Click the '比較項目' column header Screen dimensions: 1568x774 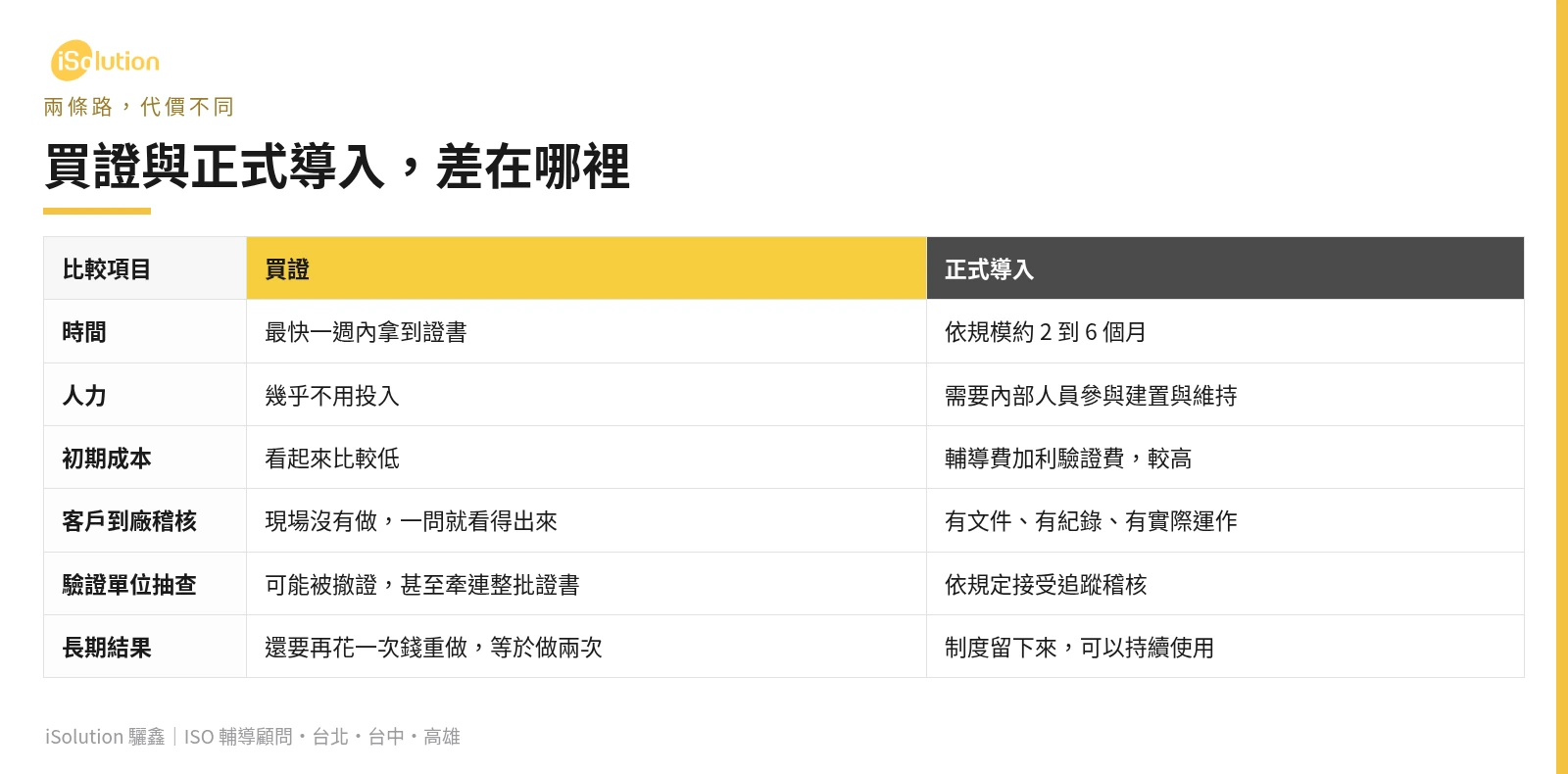click(145, 268)
